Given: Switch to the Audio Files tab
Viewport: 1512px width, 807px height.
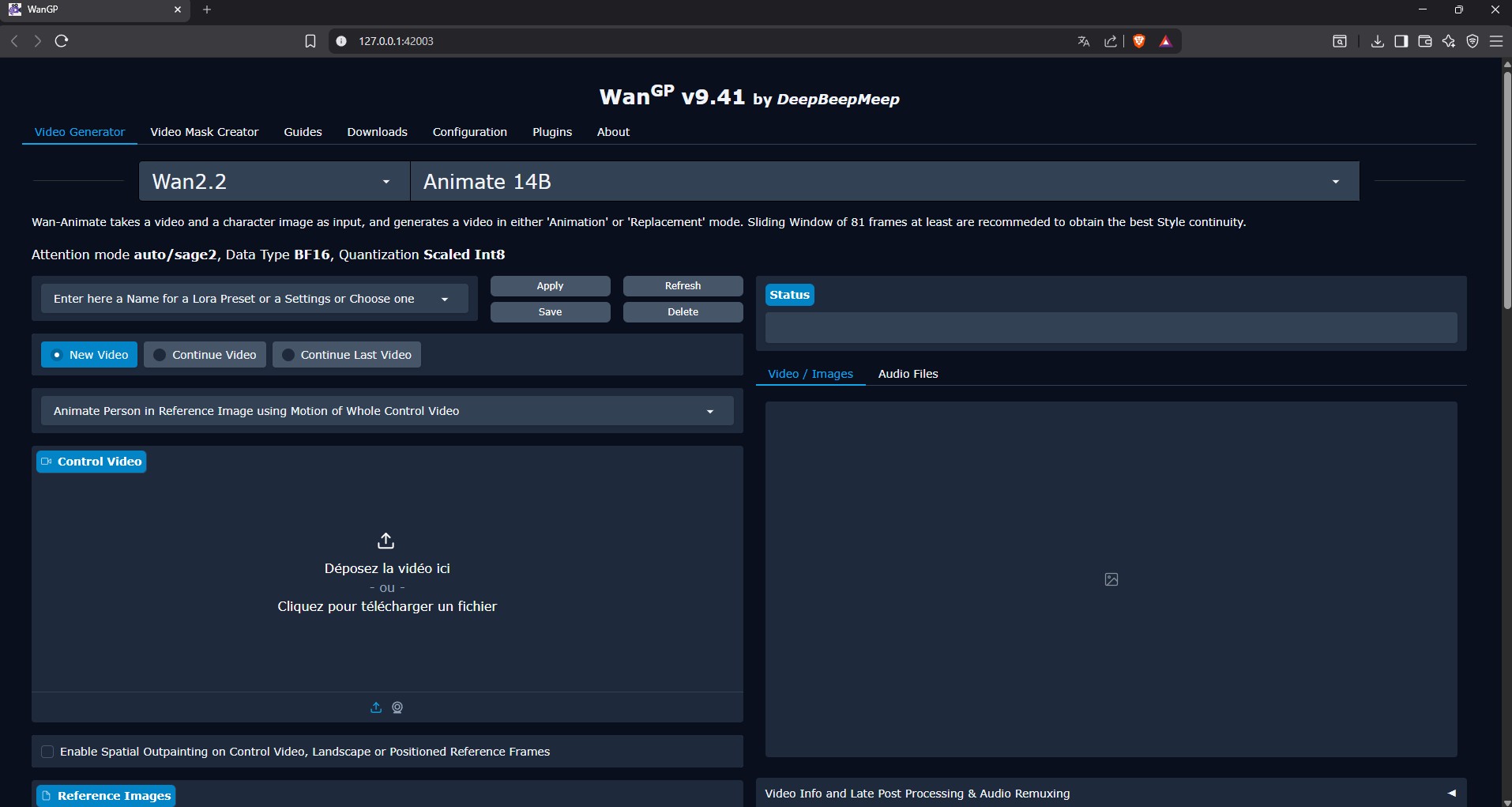Looking at the screenshot, I should point(908,374).
